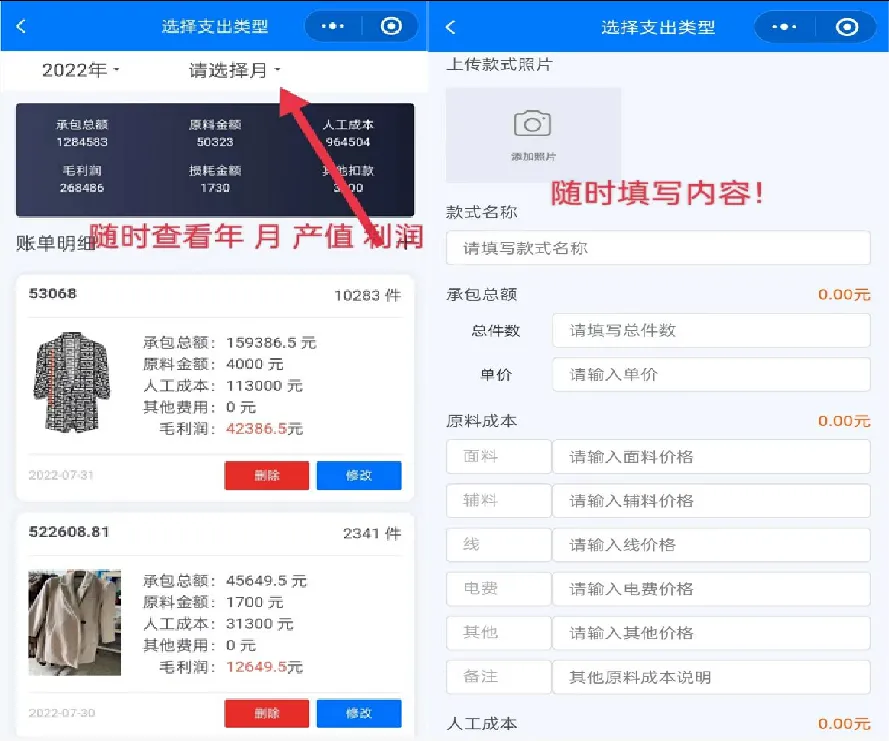Viewport: 889px width, 741px height.
Task: Tap 删除 on the 522608.81 bill entry
Action: [266, 713]
